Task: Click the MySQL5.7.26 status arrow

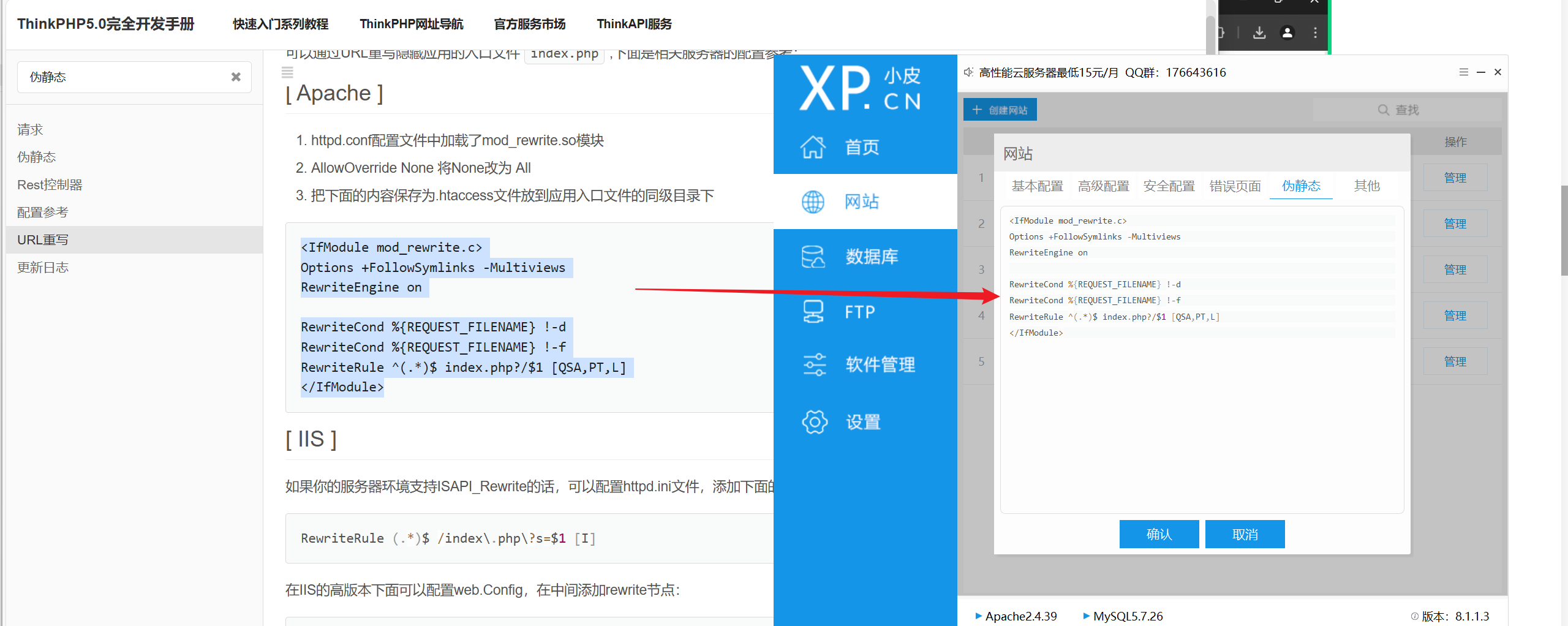Action: tap(1087, 616)
